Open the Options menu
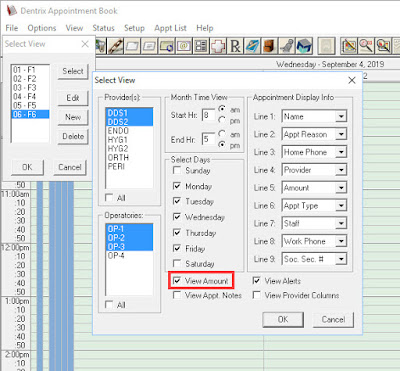This screenshot has width=400, height=371. tap(42, 28)
